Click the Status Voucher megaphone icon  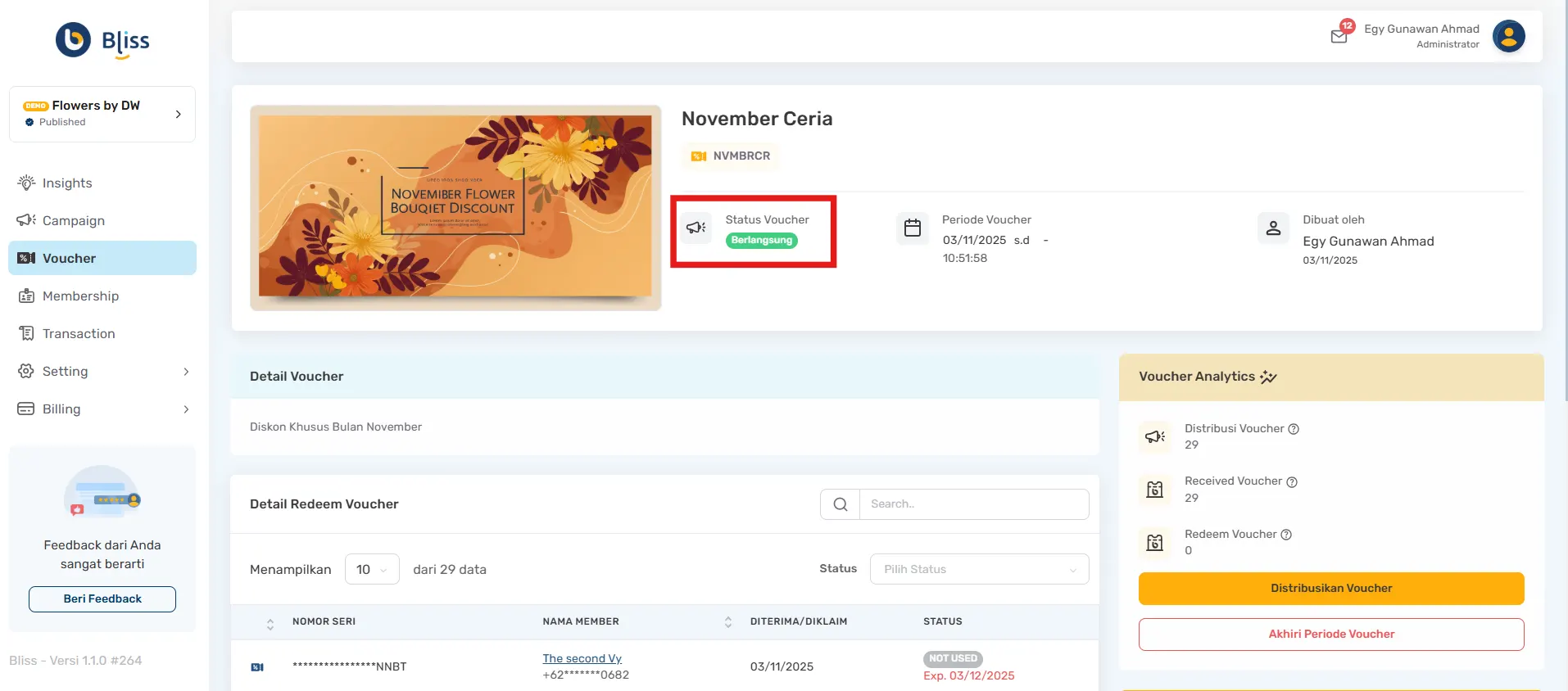pyautogui.click(x=696, y=228)
